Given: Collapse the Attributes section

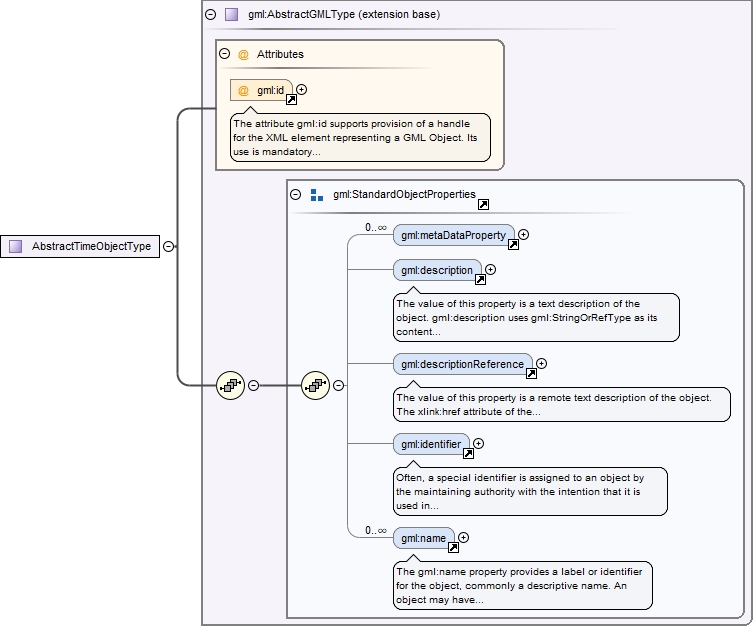Looking at the screenshot, I should point(225,54).
